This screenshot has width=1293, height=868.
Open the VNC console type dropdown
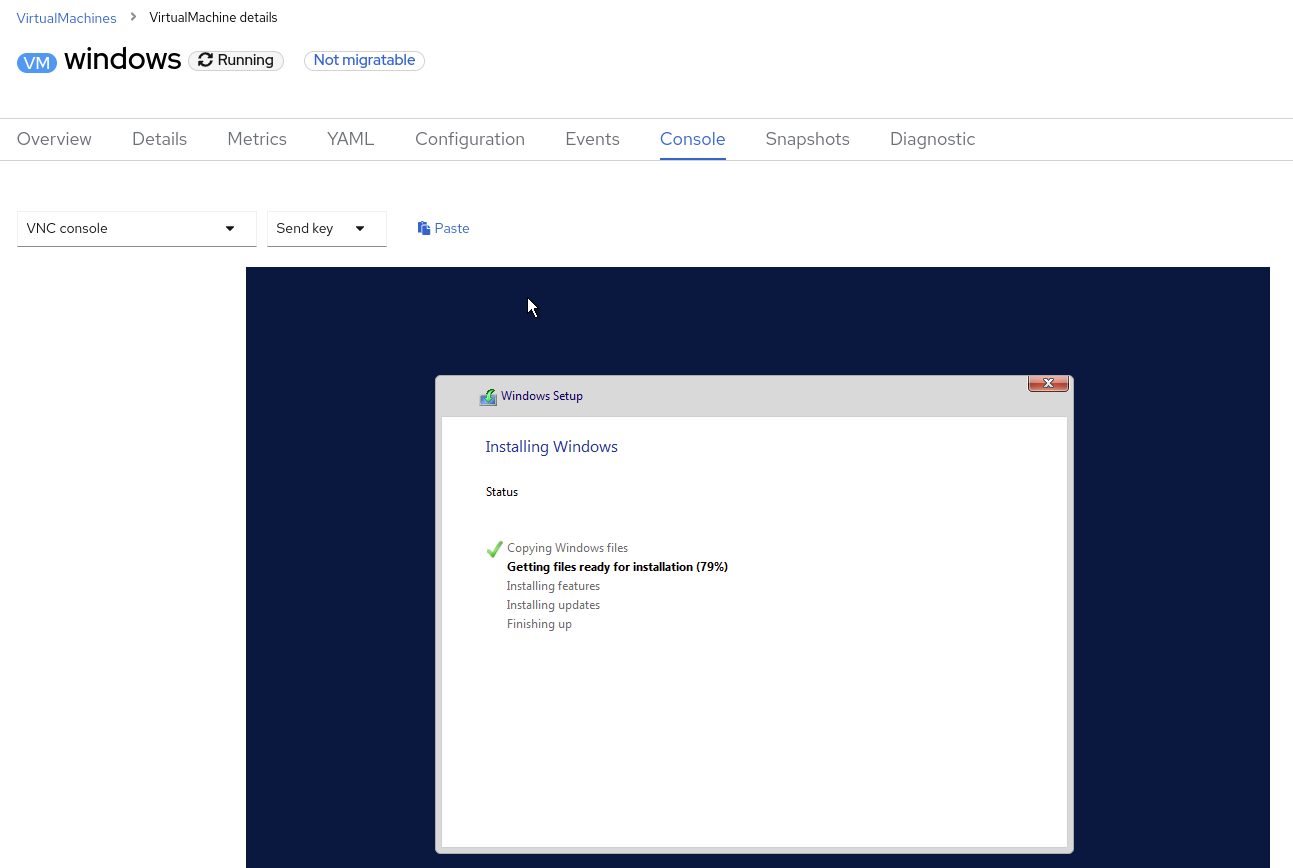tap(136, 228)
